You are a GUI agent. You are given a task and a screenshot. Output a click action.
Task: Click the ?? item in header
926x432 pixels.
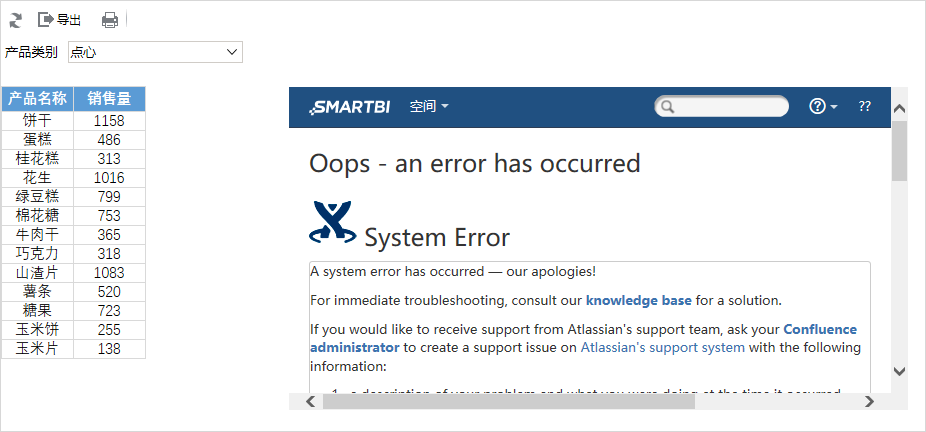click(x=865, y=106)
